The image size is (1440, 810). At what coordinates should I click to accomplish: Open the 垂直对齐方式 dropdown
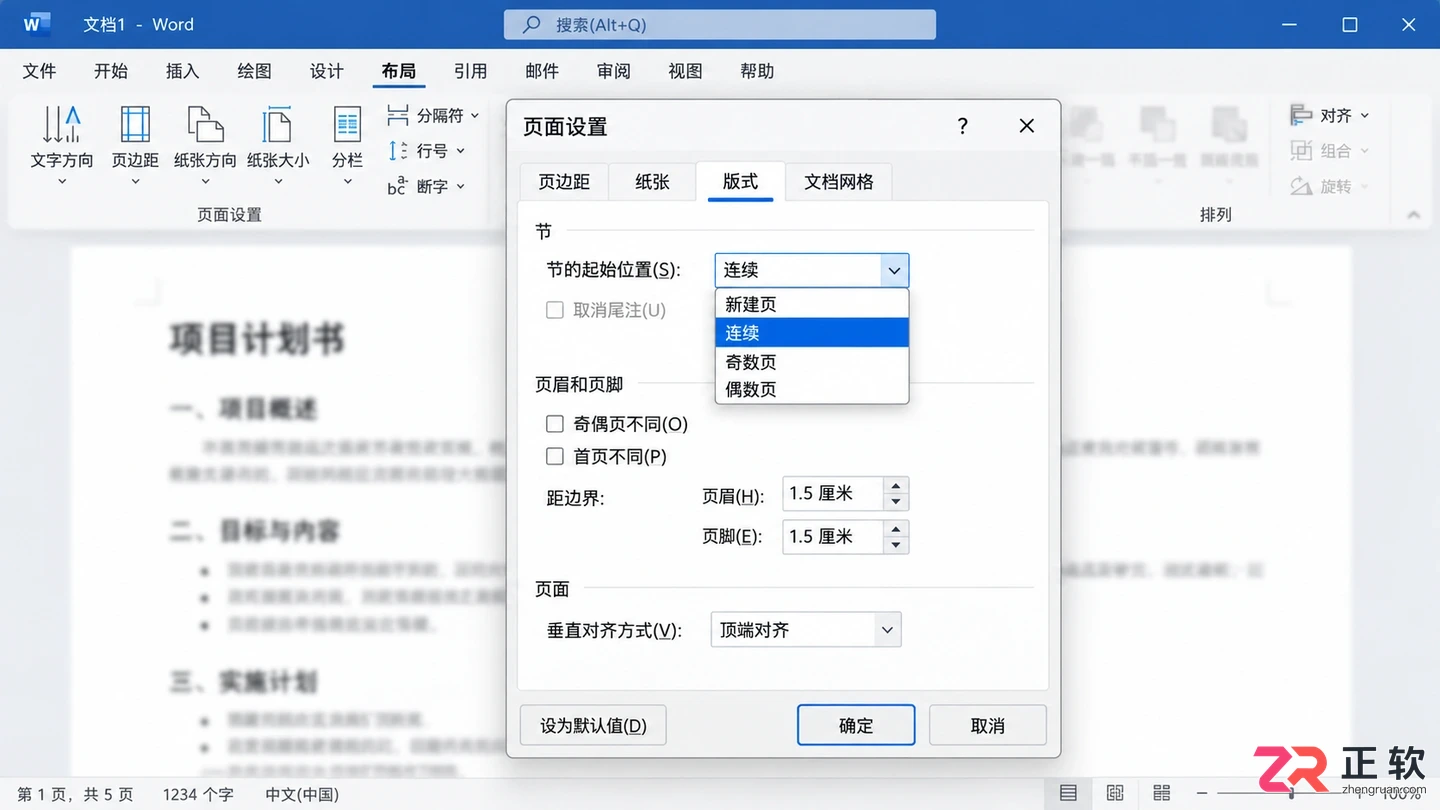tap(806, 630)
